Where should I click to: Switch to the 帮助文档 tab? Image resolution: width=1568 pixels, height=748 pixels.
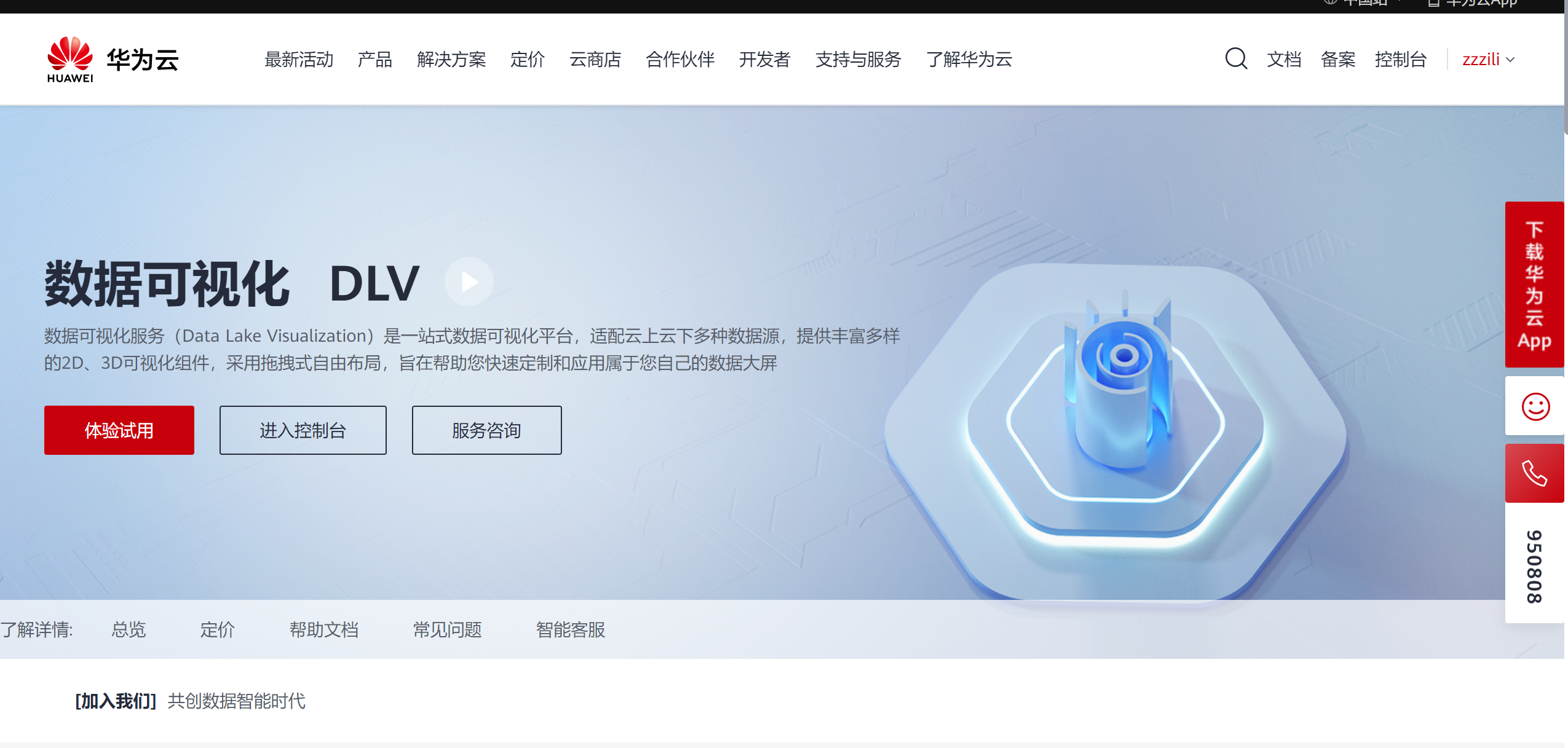coord(324,629)
